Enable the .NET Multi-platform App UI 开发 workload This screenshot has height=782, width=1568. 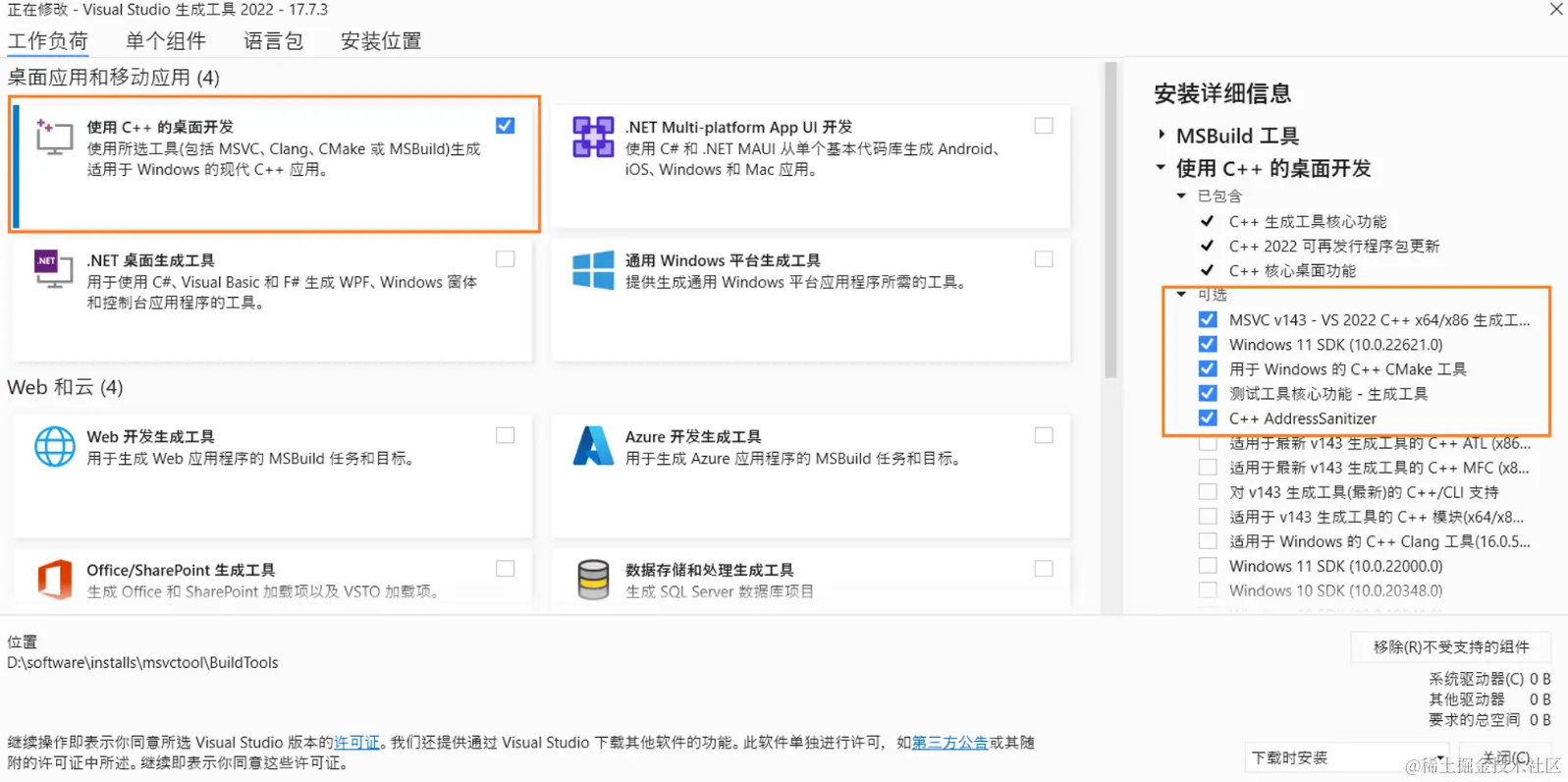(x=1044, y=126)
